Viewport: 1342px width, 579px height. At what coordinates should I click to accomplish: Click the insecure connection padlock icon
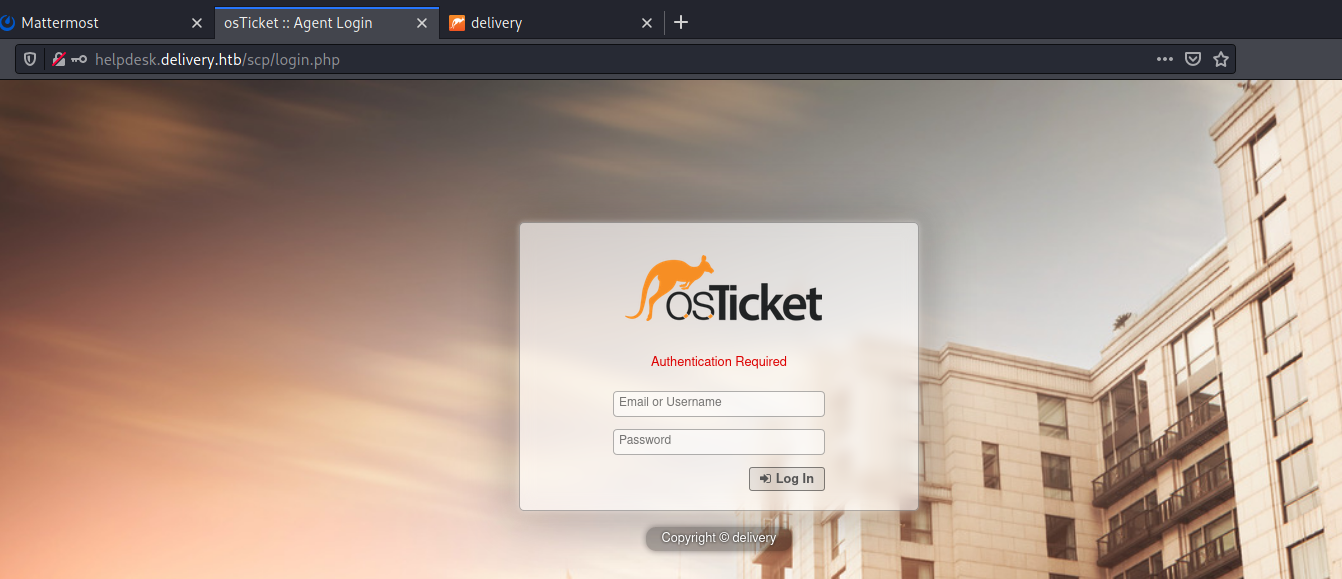[x=59, y=60]
